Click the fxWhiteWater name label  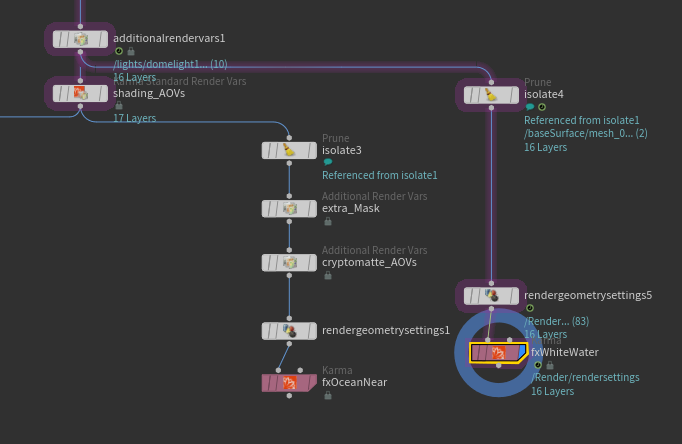tap(565, 352)
